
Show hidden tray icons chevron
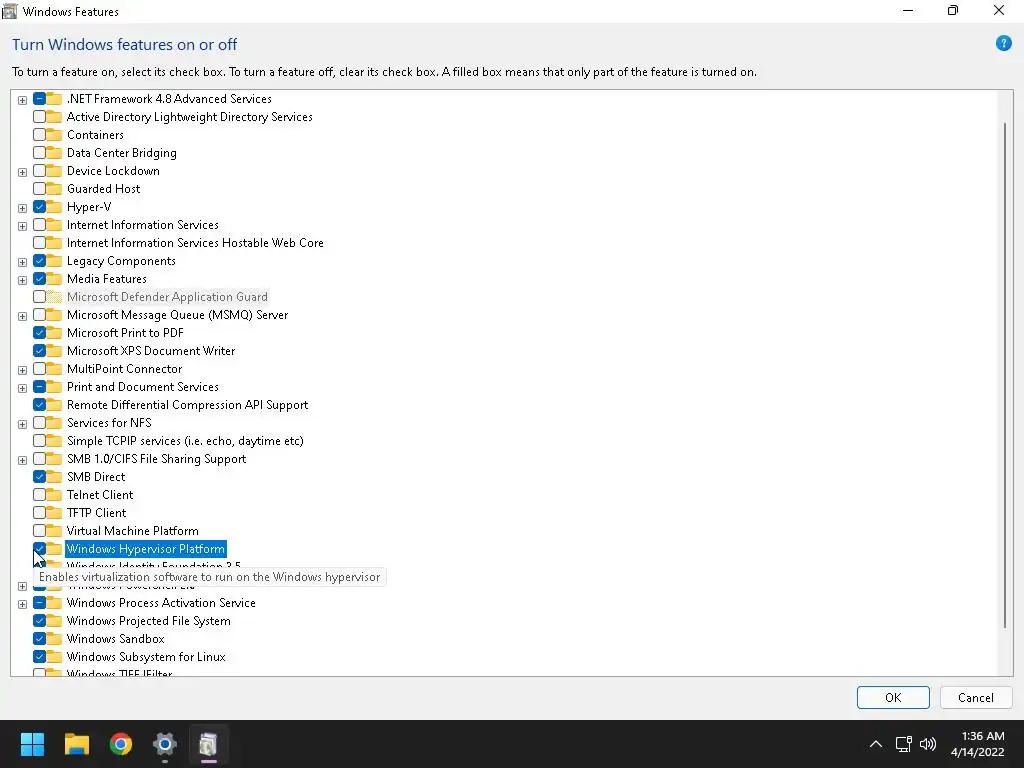tap(876, 744)
